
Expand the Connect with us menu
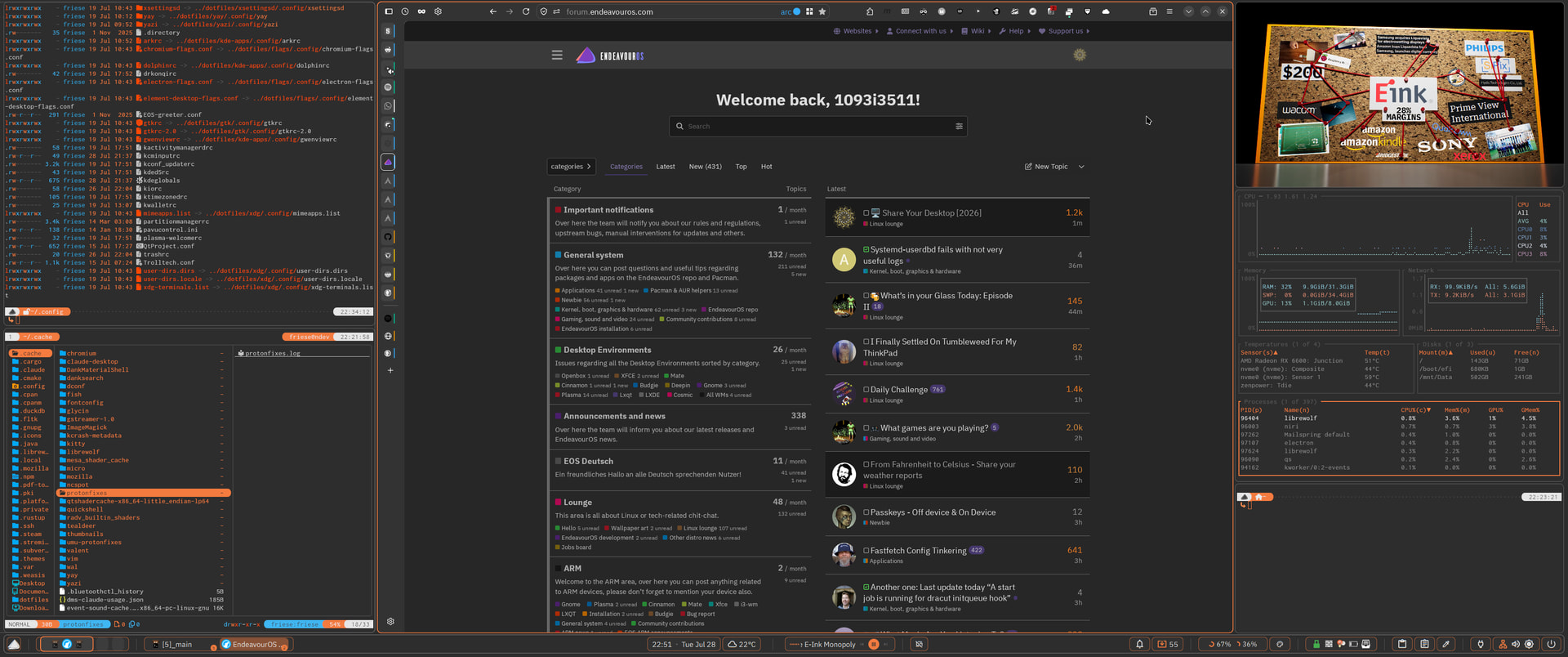point(920,31)
